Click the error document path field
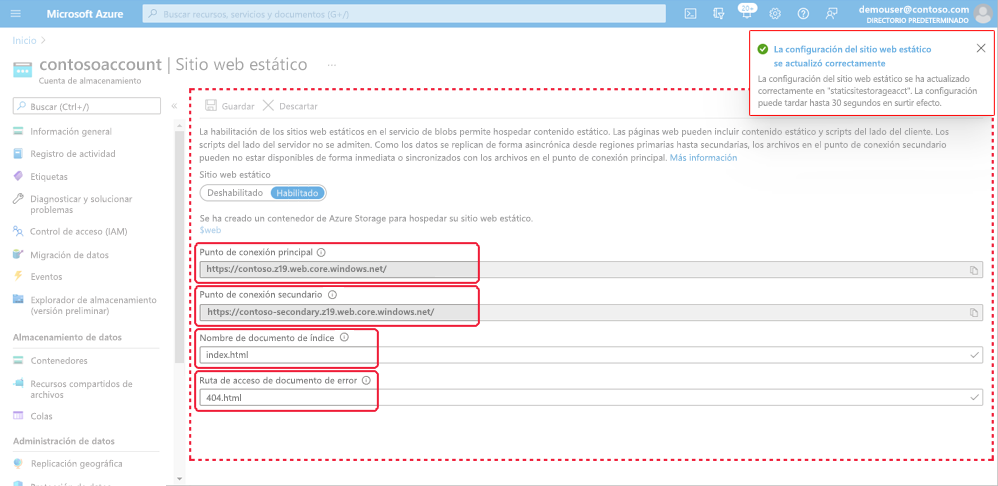The width and height of the screenshot is (998, 486). (591, 398)
